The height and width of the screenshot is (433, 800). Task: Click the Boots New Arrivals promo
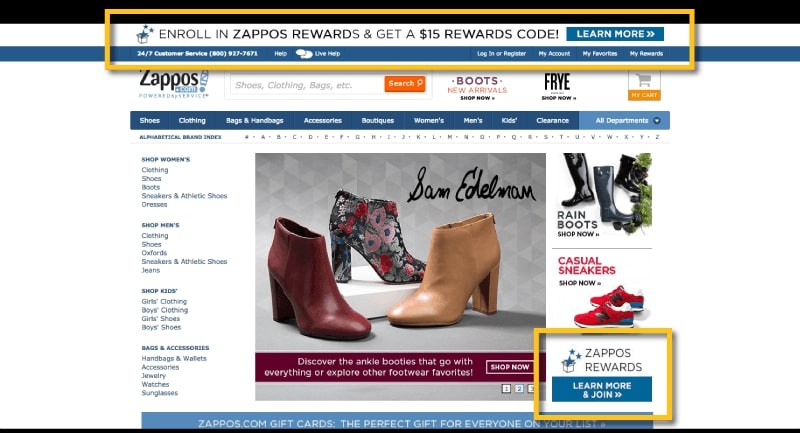point(477,88)
